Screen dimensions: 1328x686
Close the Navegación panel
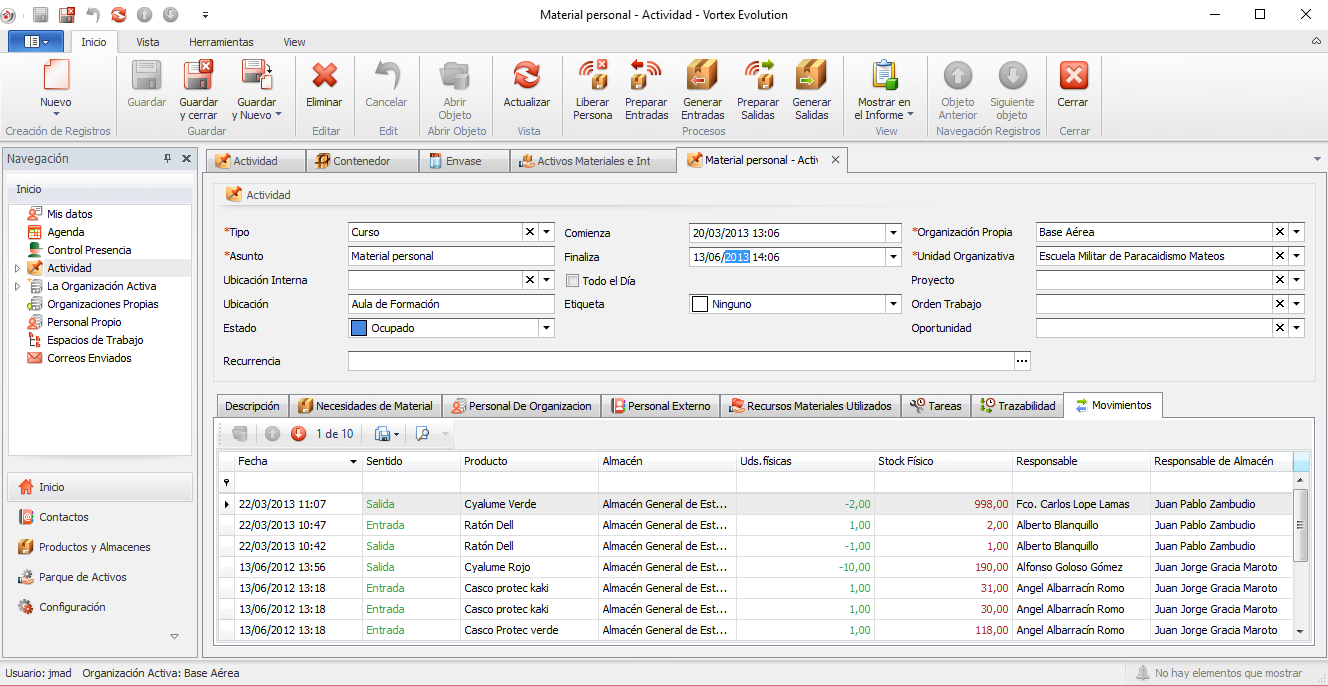pyautogui.click(x=185, y=159)
